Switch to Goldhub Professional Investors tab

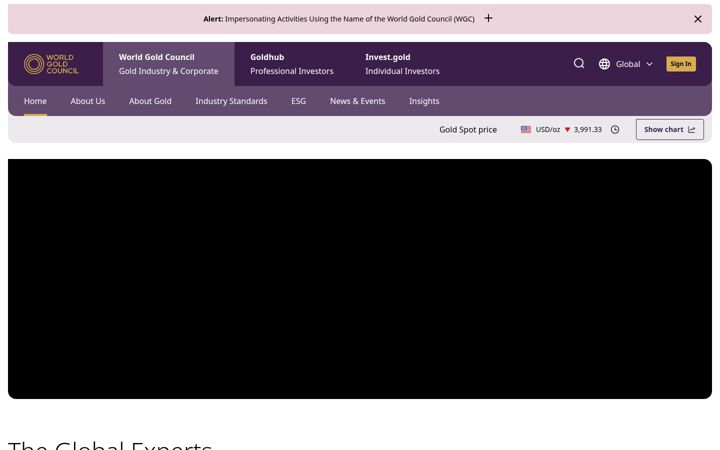[x=292, y=64]
